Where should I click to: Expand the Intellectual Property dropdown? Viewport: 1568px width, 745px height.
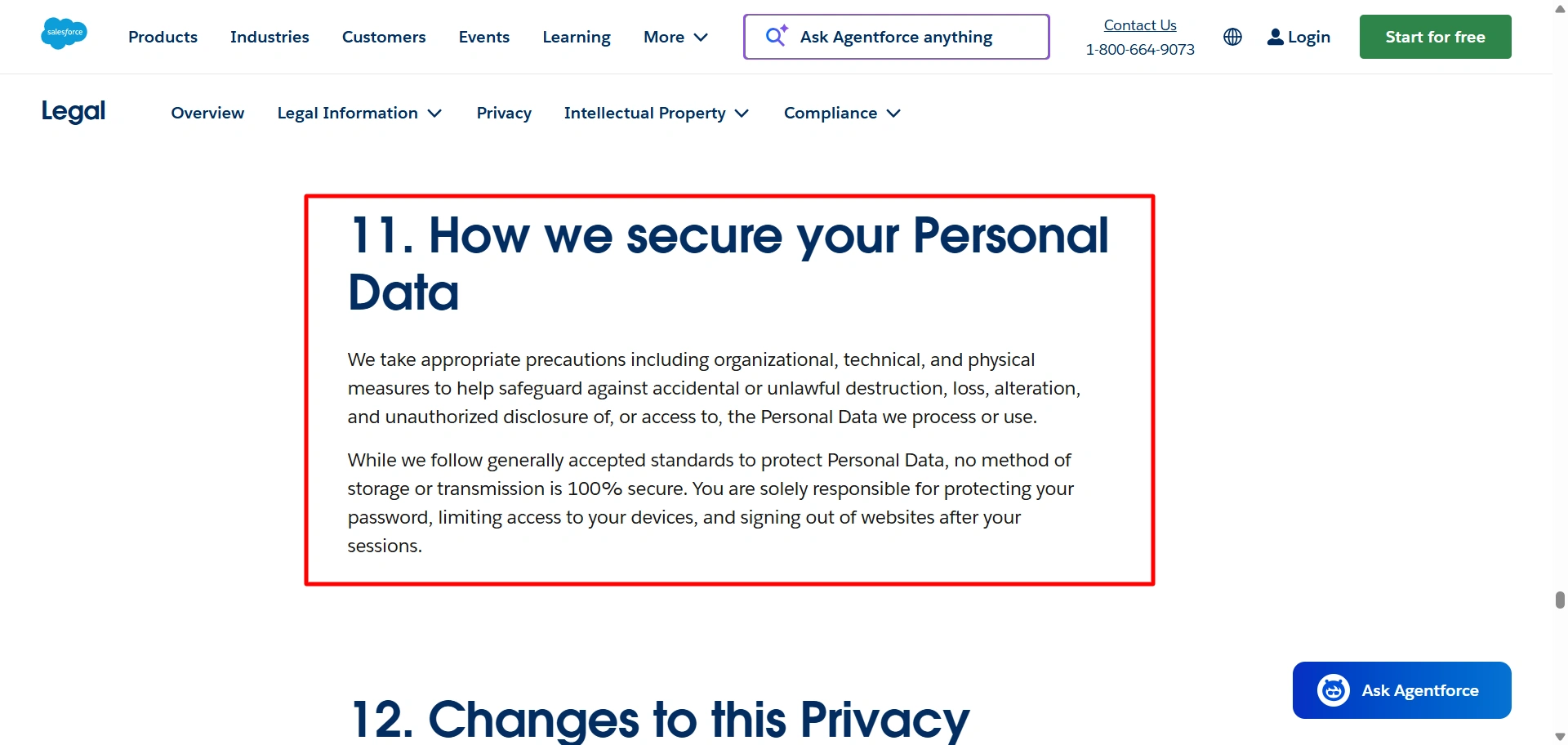point(656,113)
